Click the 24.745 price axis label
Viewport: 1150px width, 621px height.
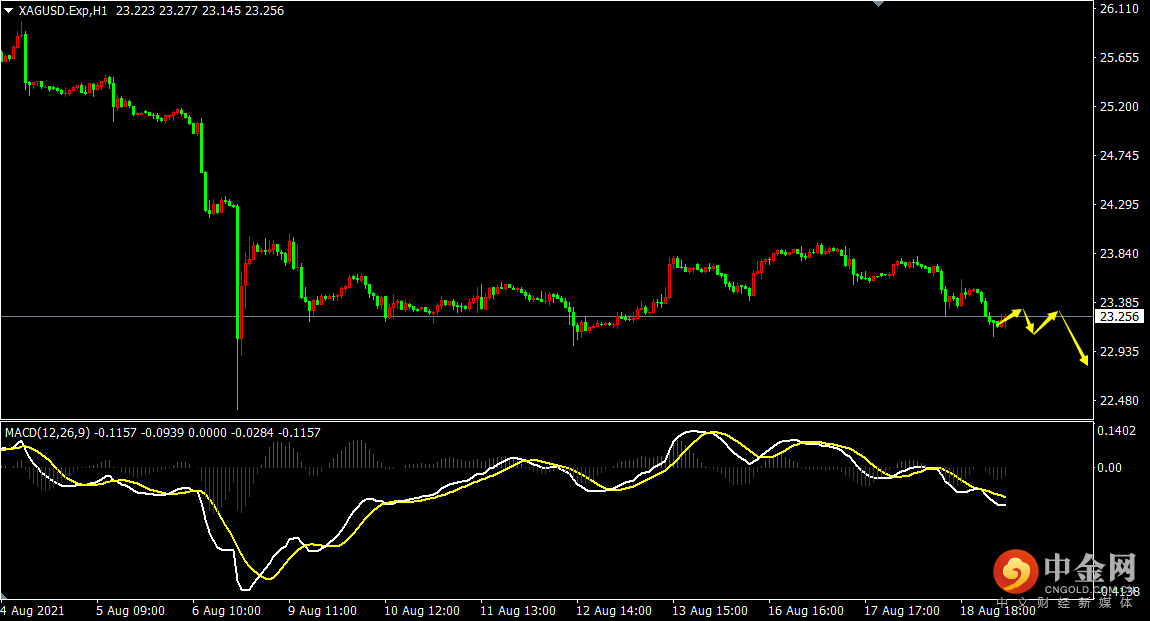(1119, 155)
